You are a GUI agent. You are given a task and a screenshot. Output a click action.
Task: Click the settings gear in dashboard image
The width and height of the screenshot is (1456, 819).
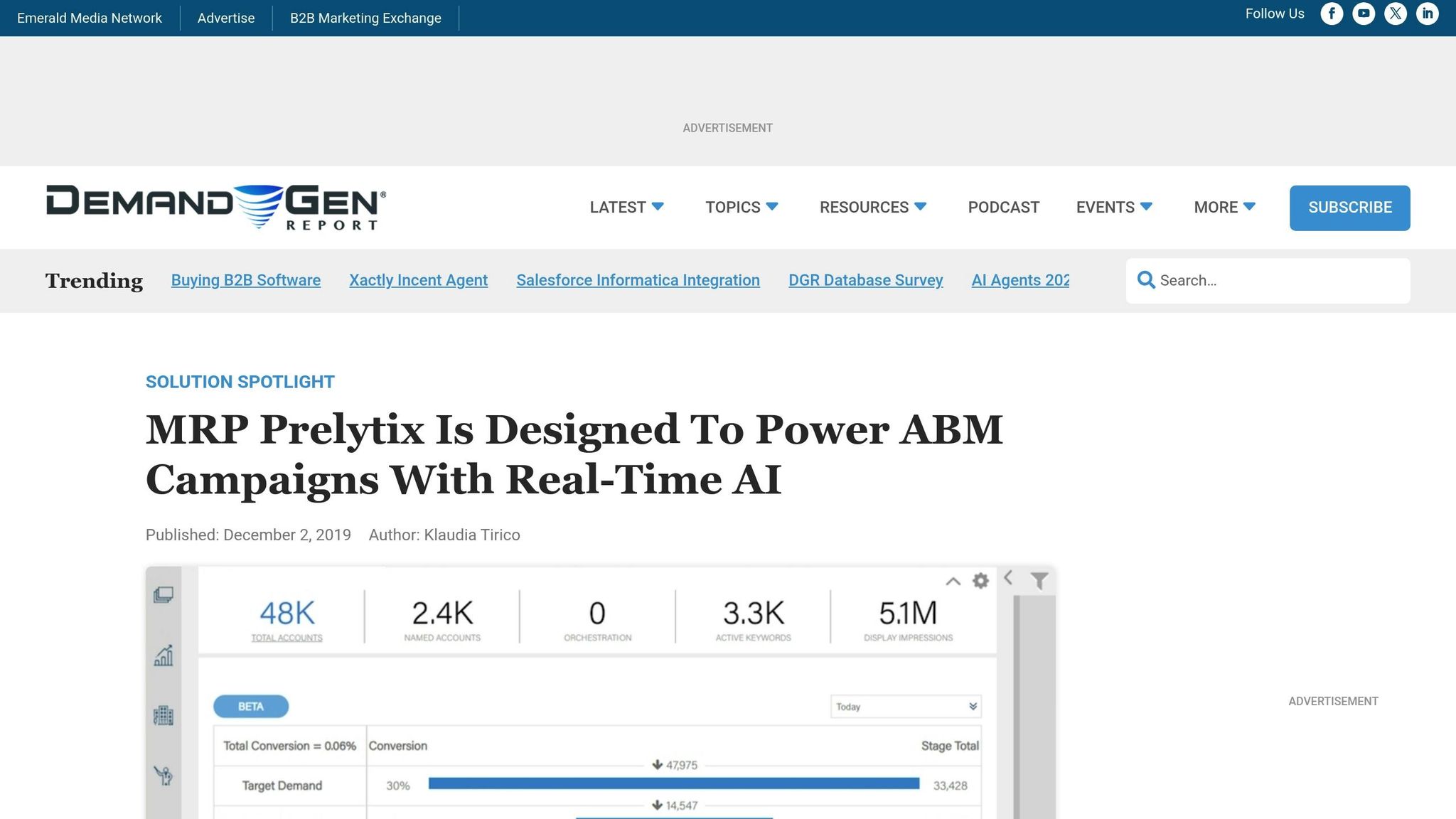tap(980, 581)
